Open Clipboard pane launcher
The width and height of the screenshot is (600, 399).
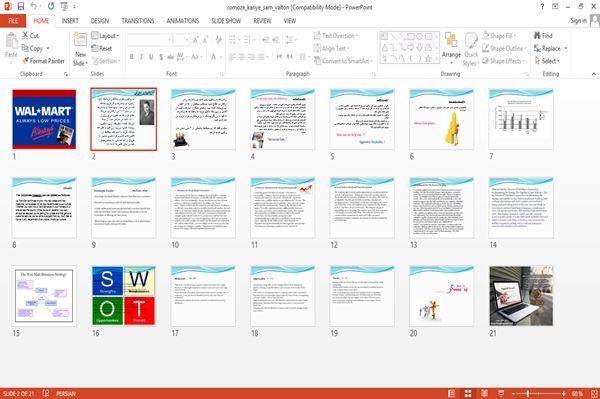66,74
